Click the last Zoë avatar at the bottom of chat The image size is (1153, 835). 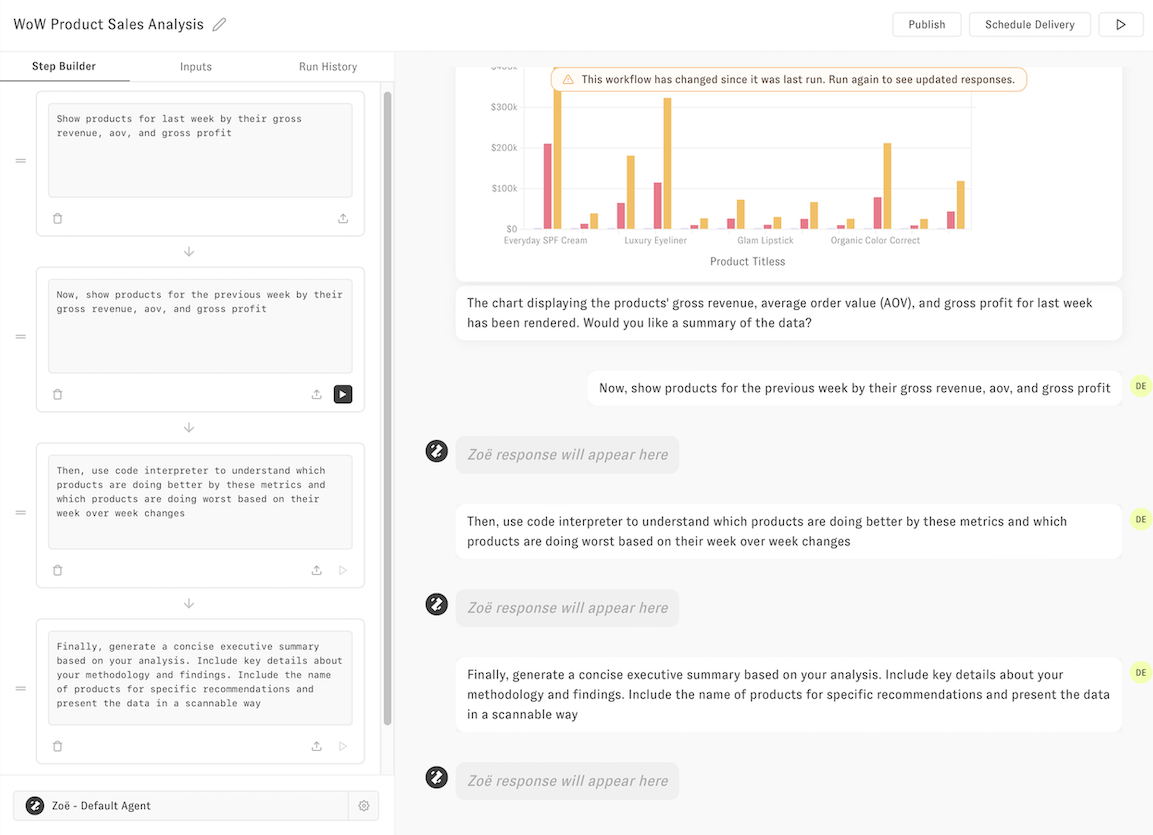[x=437, y=777]
